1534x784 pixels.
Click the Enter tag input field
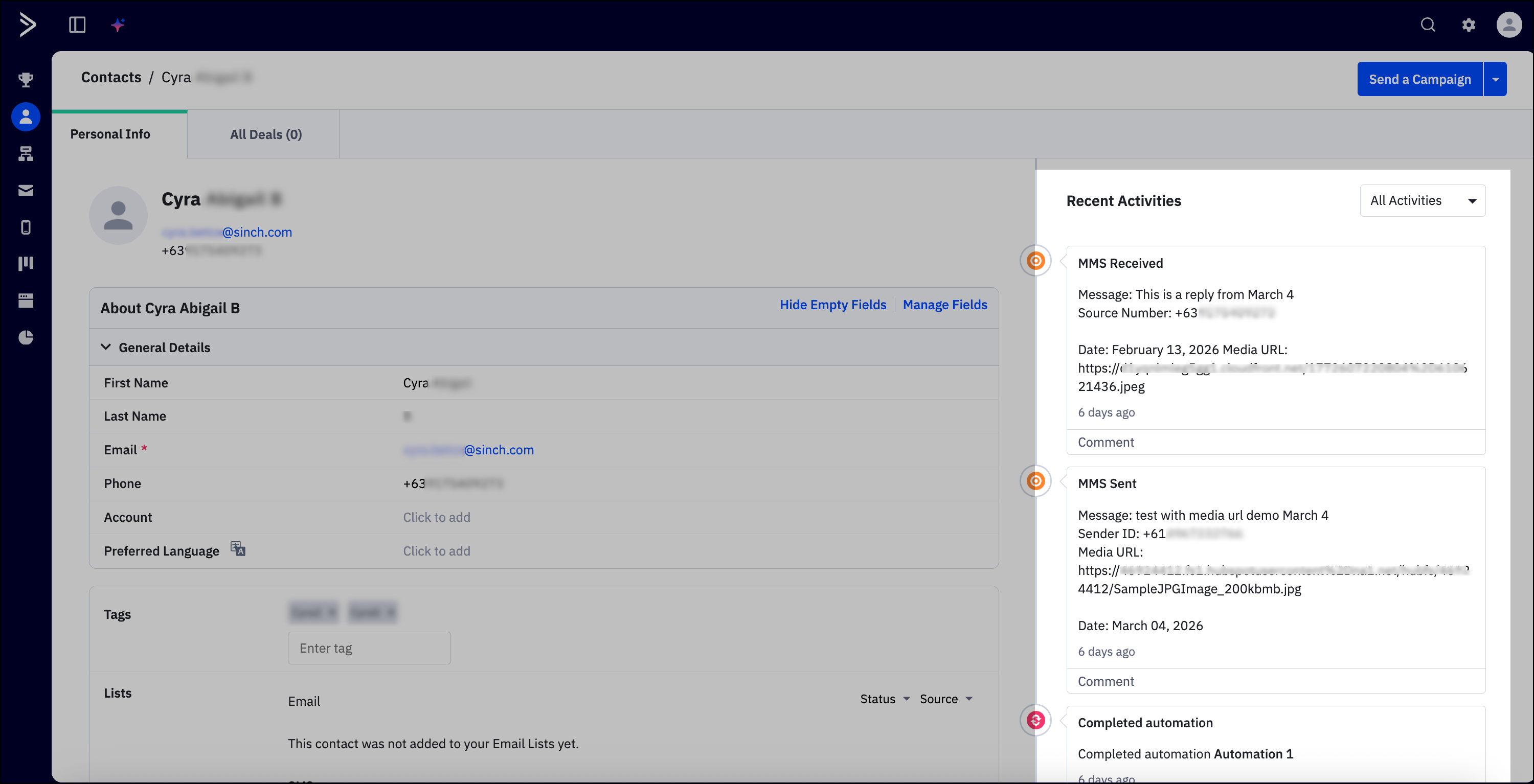[x=369, y=648]
